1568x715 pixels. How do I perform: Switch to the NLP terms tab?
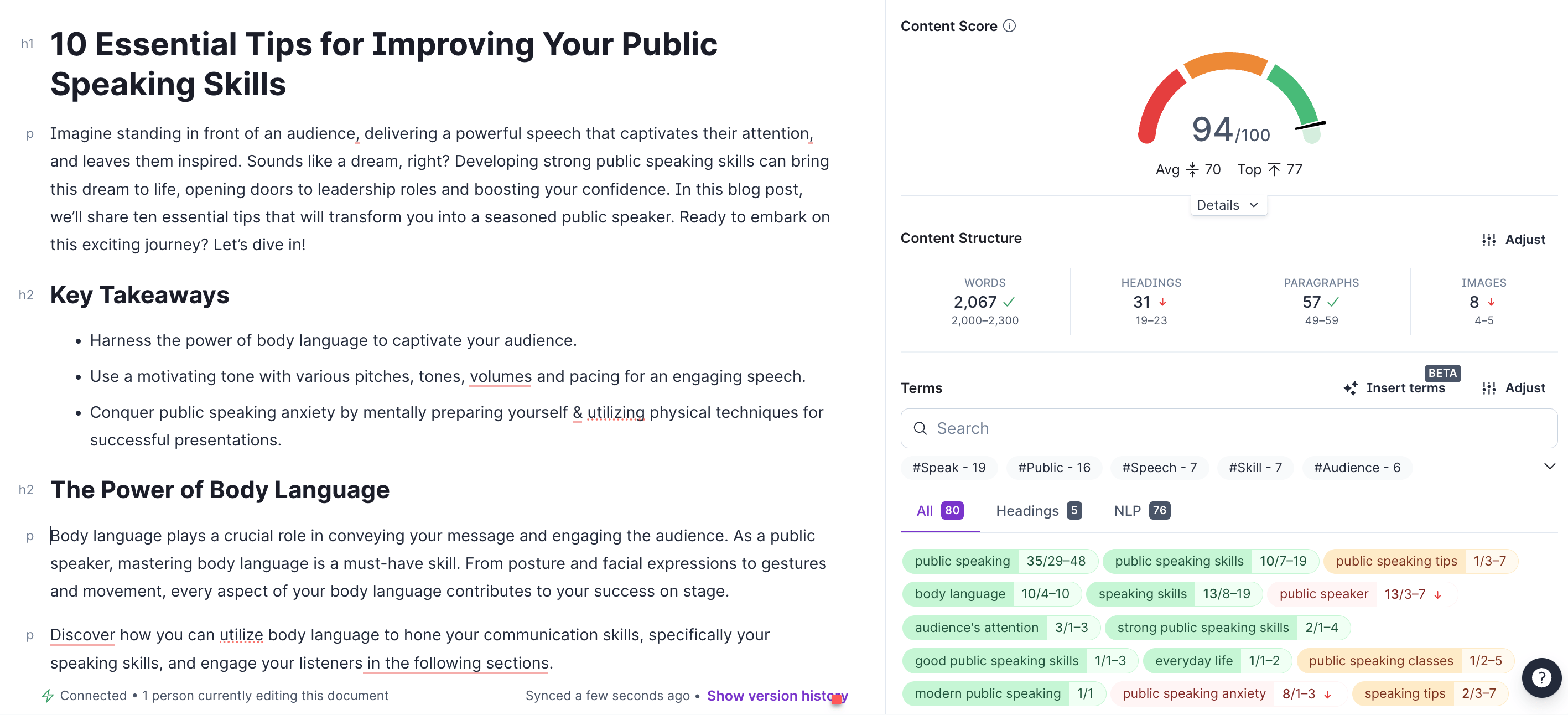pyautogui.click(x=1141, y=510)
